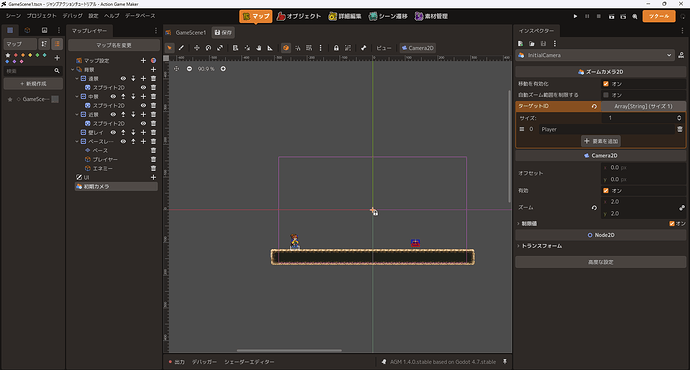
Task: Click the 高度な設定 button
Action: pos(601,262)
